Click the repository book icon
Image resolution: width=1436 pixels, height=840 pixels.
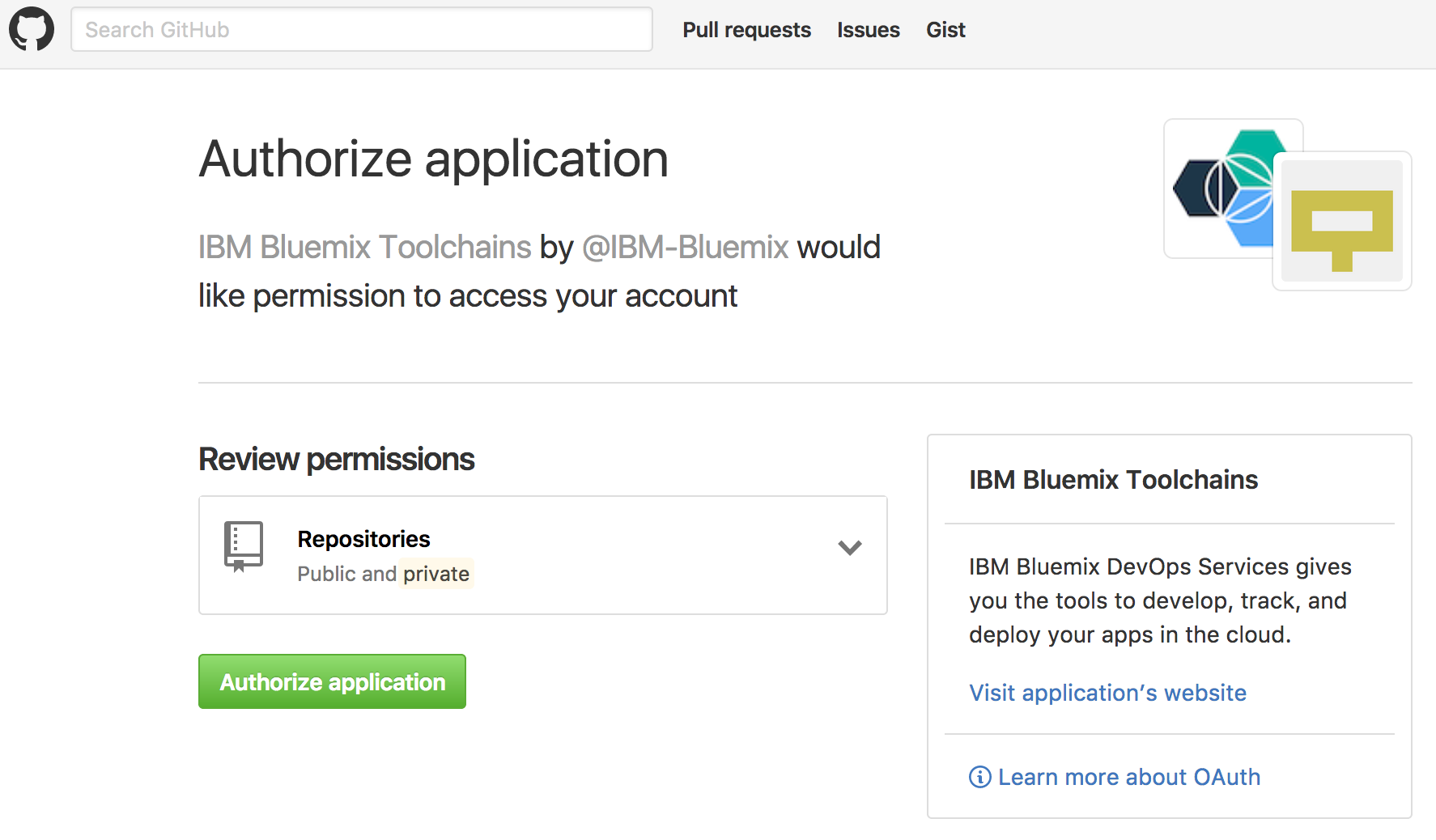tap(244, 546)
